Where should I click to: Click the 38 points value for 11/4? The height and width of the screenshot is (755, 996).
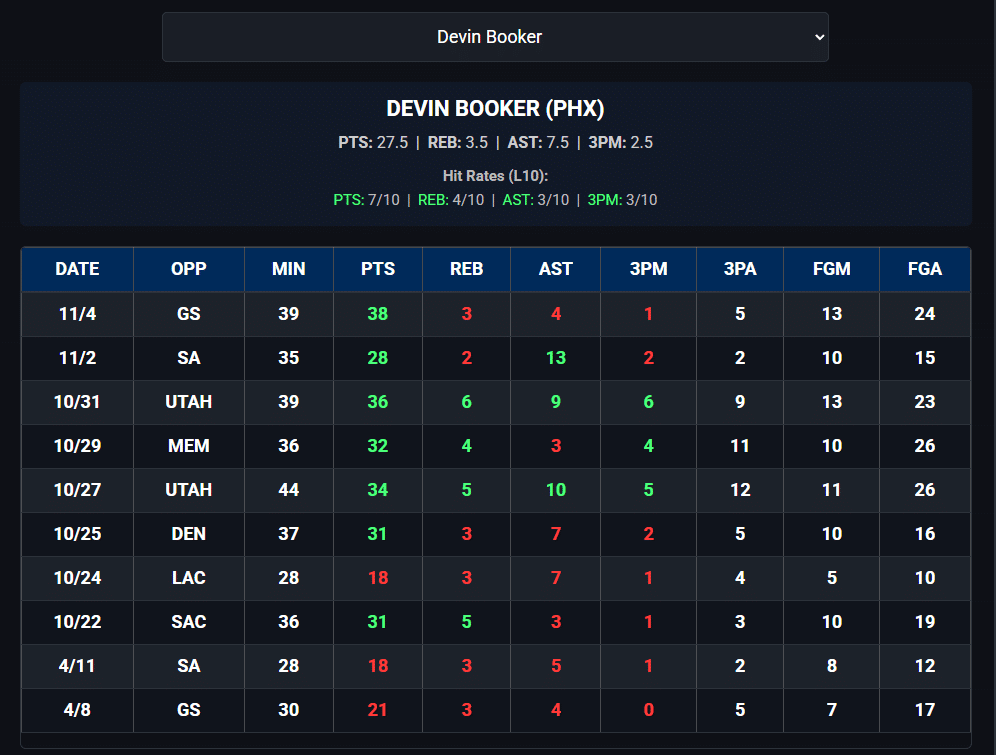coord(378,314)
